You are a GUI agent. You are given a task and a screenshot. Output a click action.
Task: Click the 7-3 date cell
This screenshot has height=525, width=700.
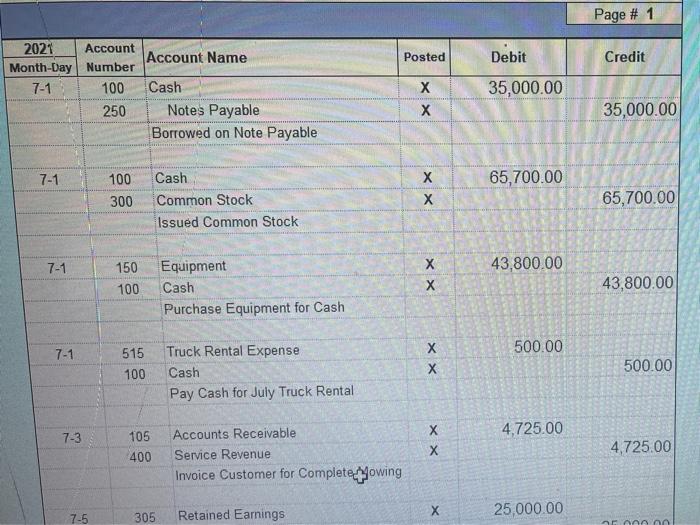click(x=72, y=438)
